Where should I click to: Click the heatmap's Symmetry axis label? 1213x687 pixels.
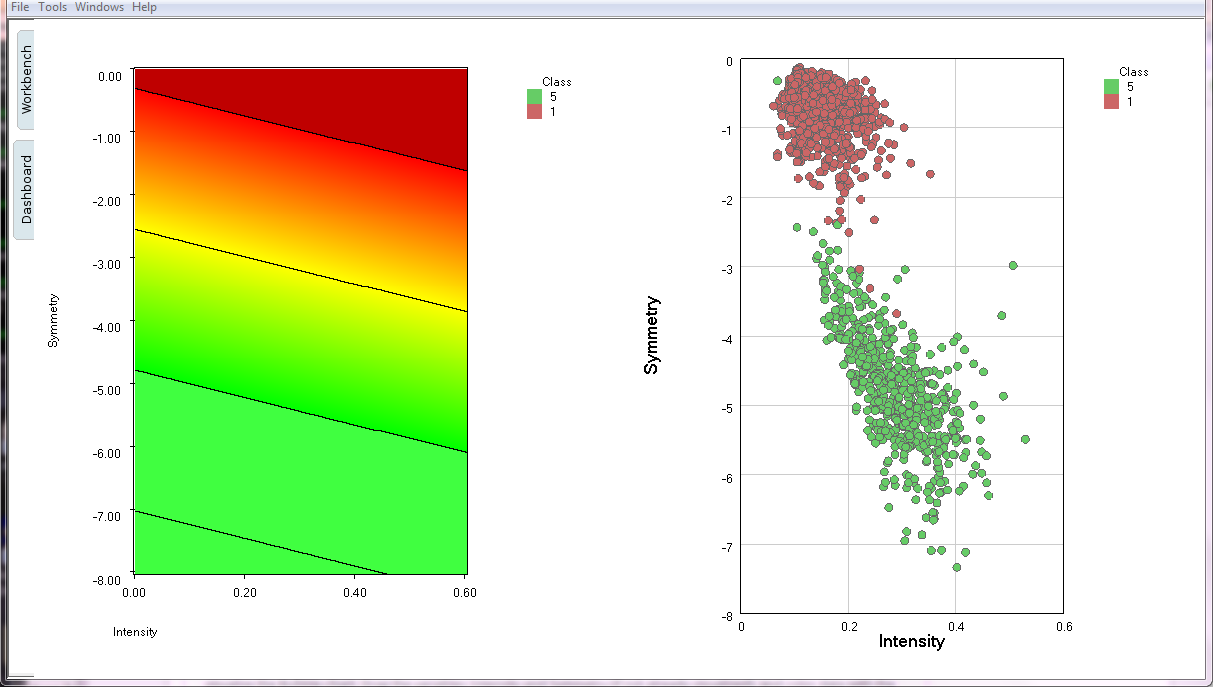(53, 320)
